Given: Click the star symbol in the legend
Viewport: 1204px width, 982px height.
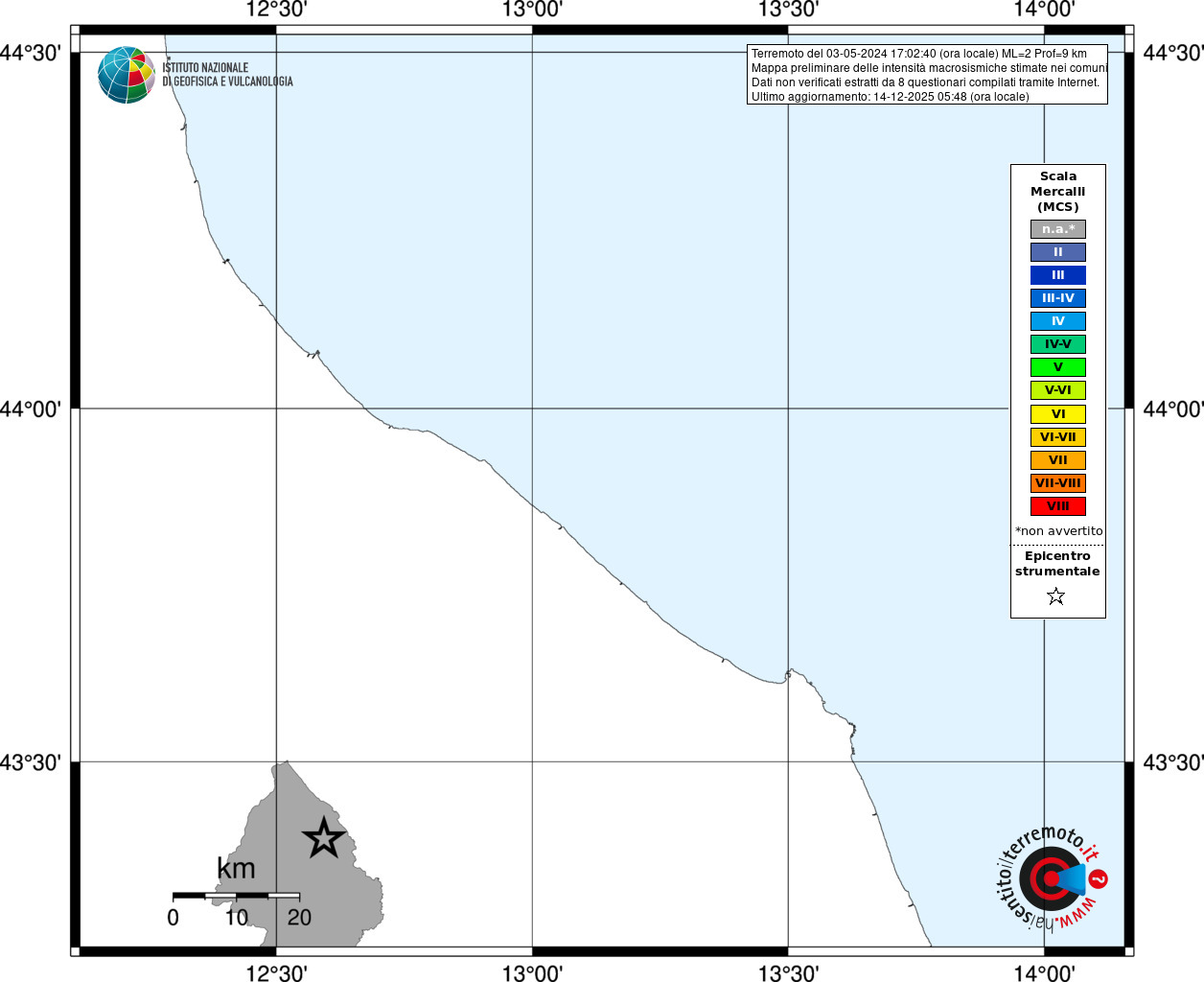Looking at the screenshot, I should click(x=1056, y=596).
